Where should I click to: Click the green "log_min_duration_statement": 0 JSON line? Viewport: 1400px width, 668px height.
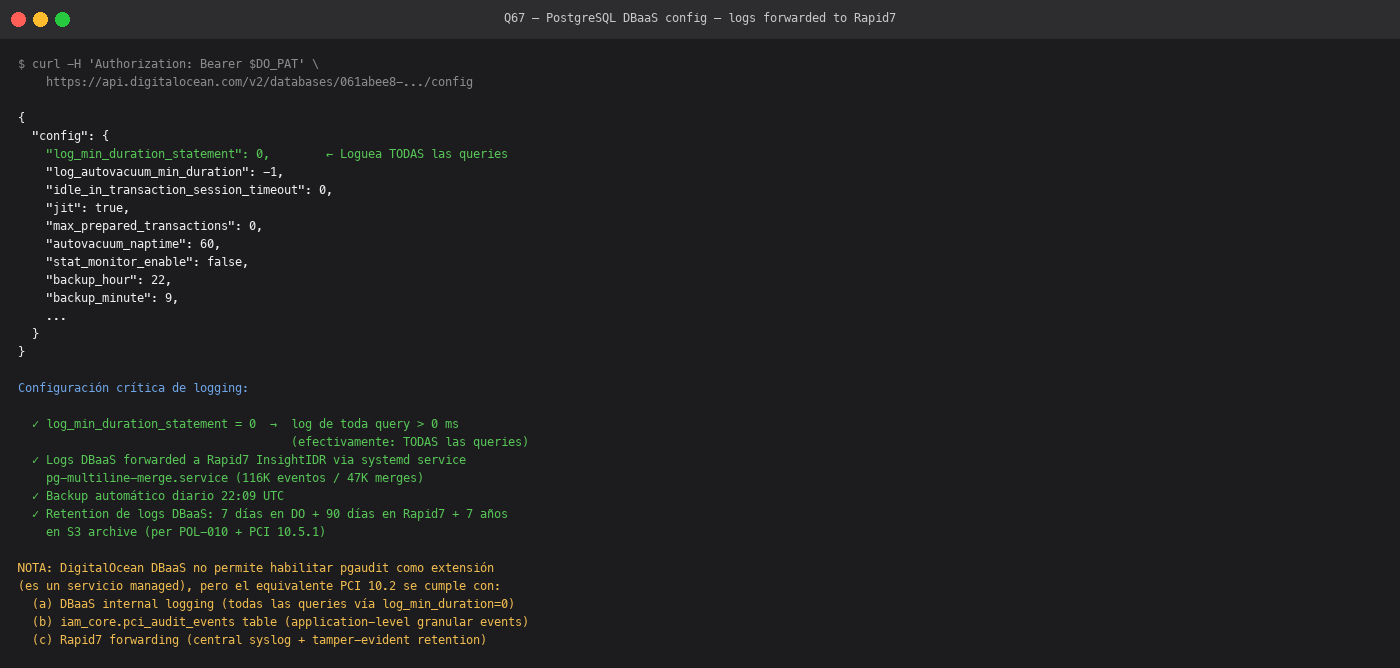(x=157, y=154)
